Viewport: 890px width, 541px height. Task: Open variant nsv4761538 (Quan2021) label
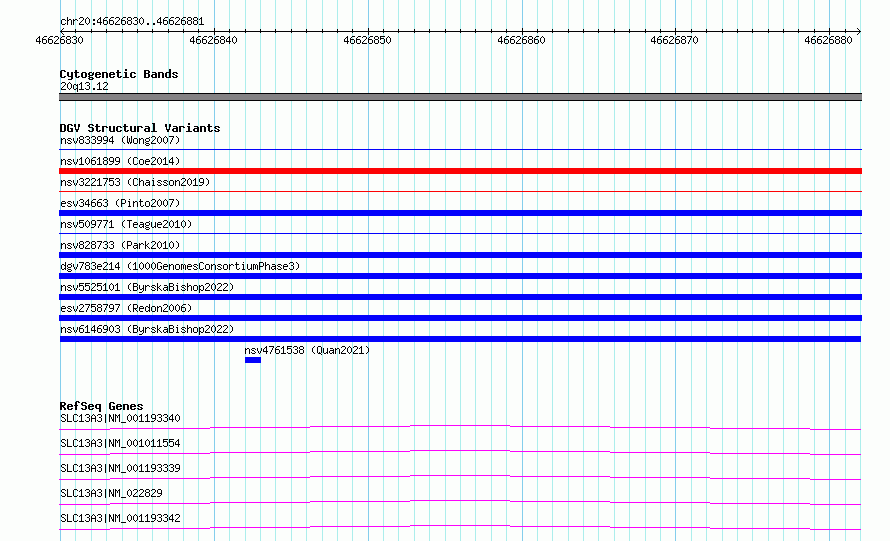307,350
